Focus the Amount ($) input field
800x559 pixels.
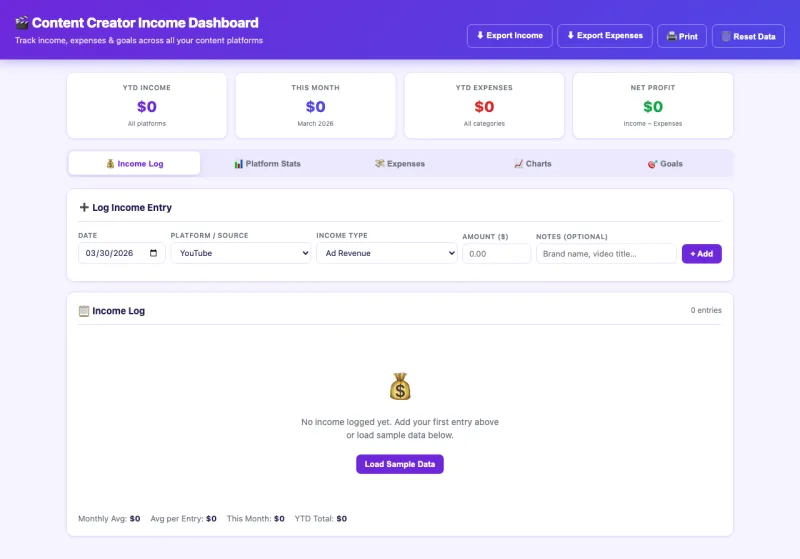tap(496, 254)
